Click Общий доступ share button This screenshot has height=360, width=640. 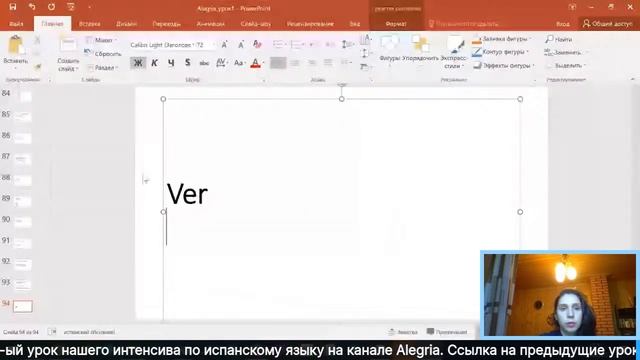click(x=607, y=24)
